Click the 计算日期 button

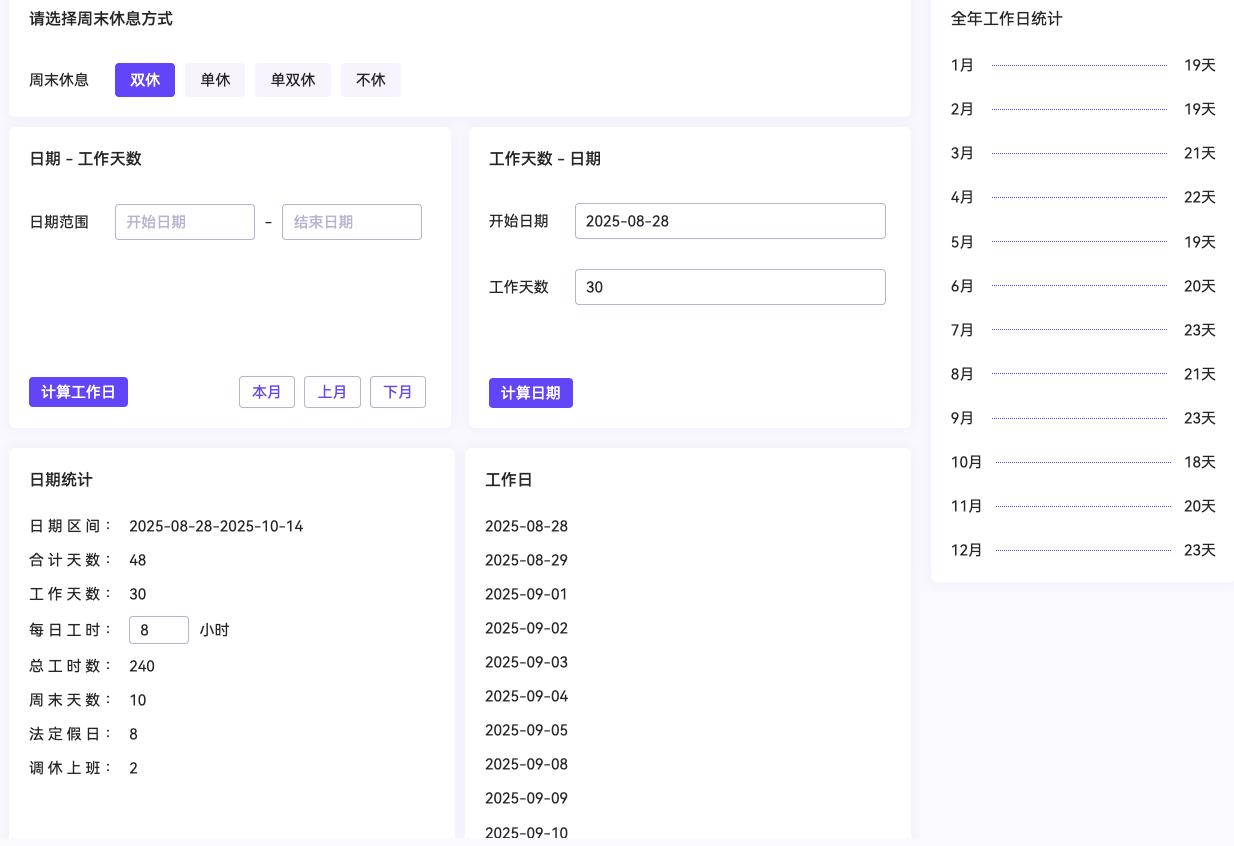[x=531, y=393]
